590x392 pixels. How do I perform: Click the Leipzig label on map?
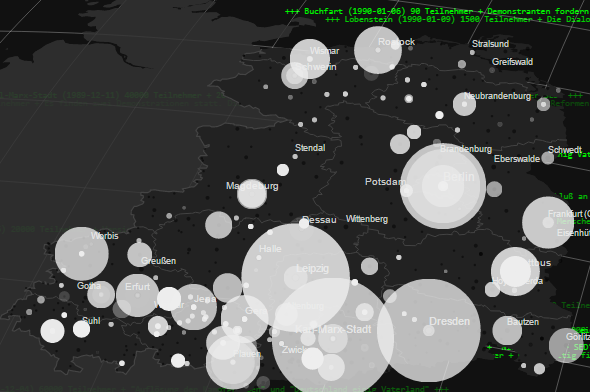tap(312, 269)
